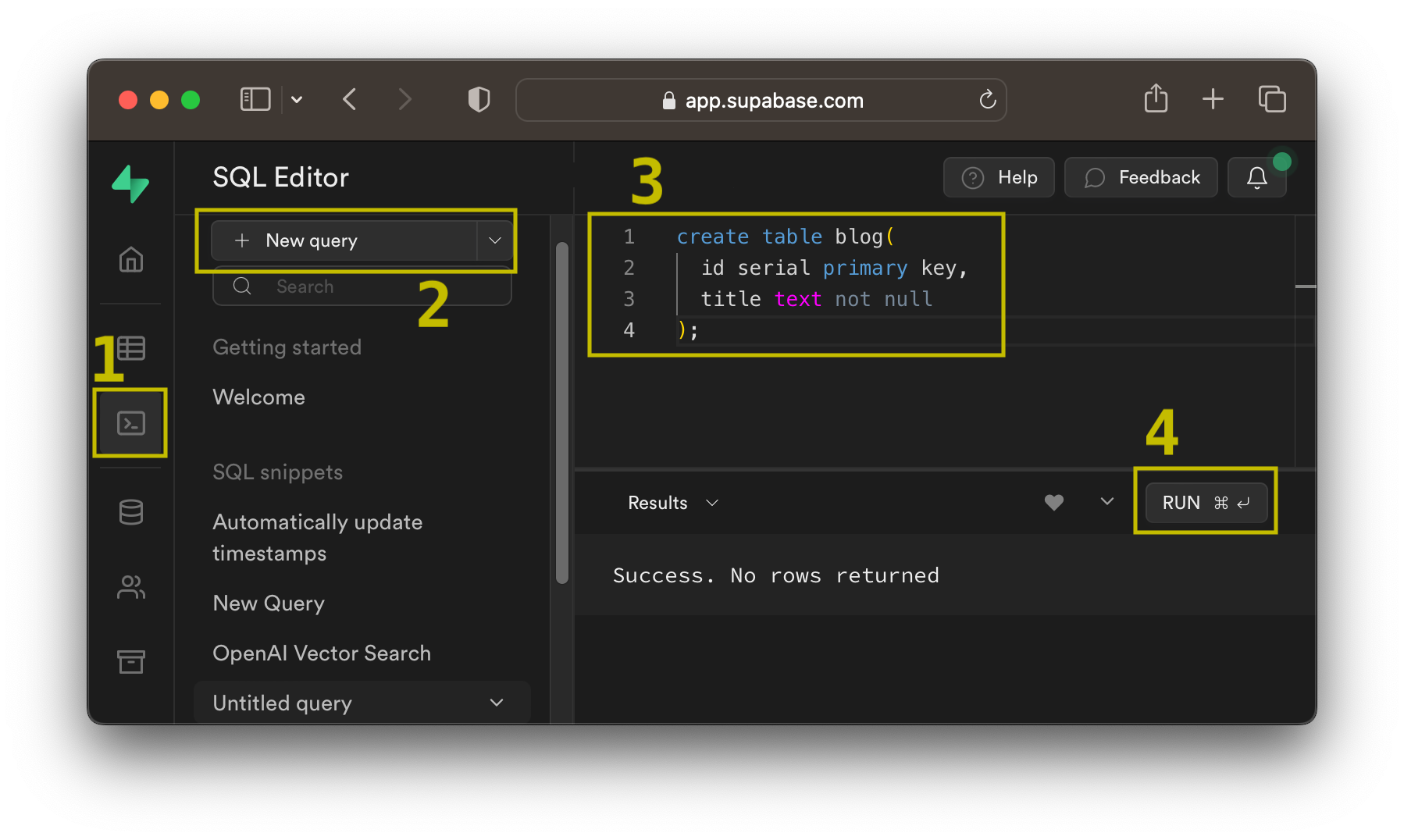
Task: Expand the Untitled query chevron
Action: click(x=496, y=703)
